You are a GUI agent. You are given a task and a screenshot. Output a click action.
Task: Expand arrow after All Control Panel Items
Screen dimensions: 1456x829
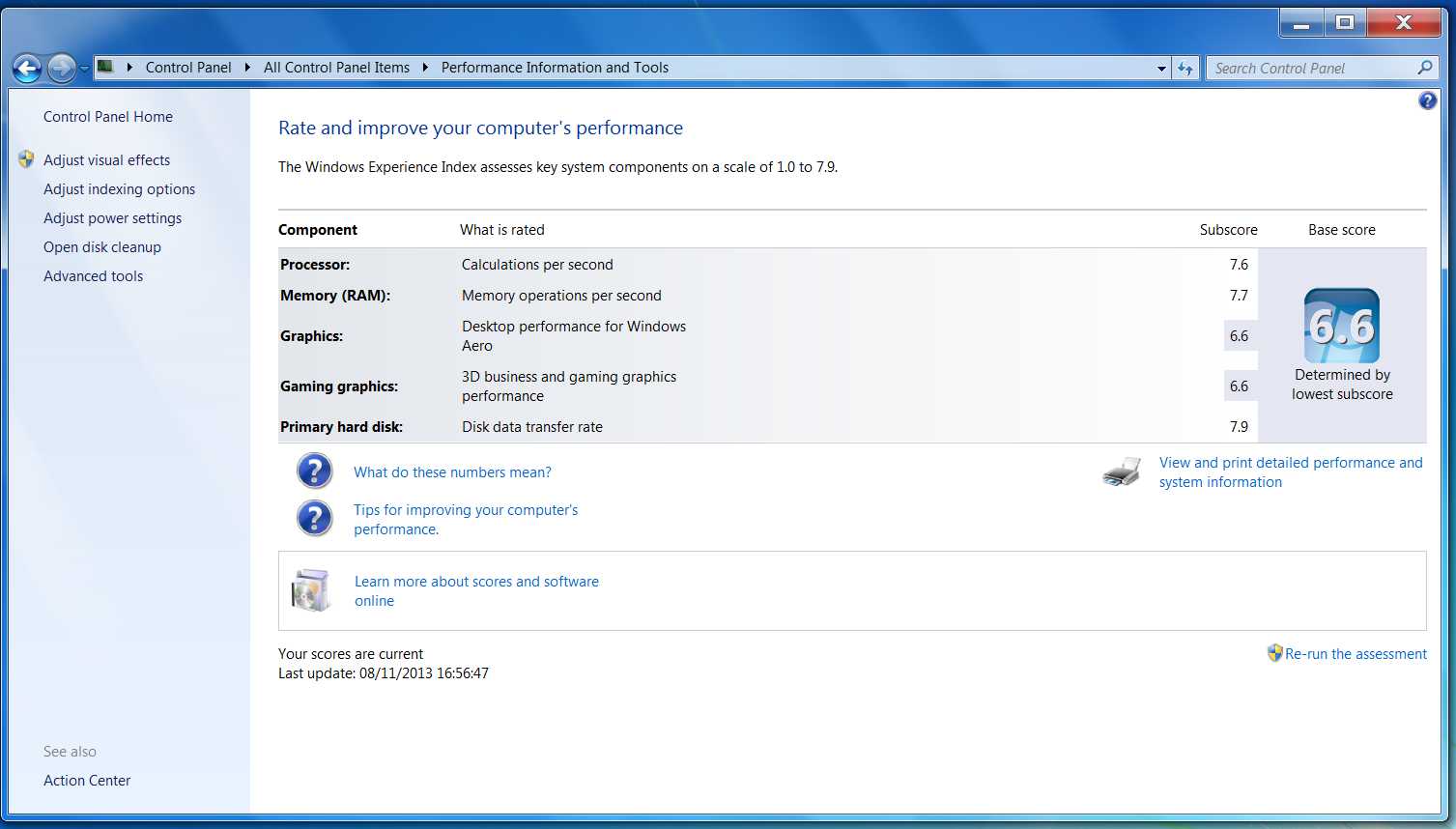[425, 68]
